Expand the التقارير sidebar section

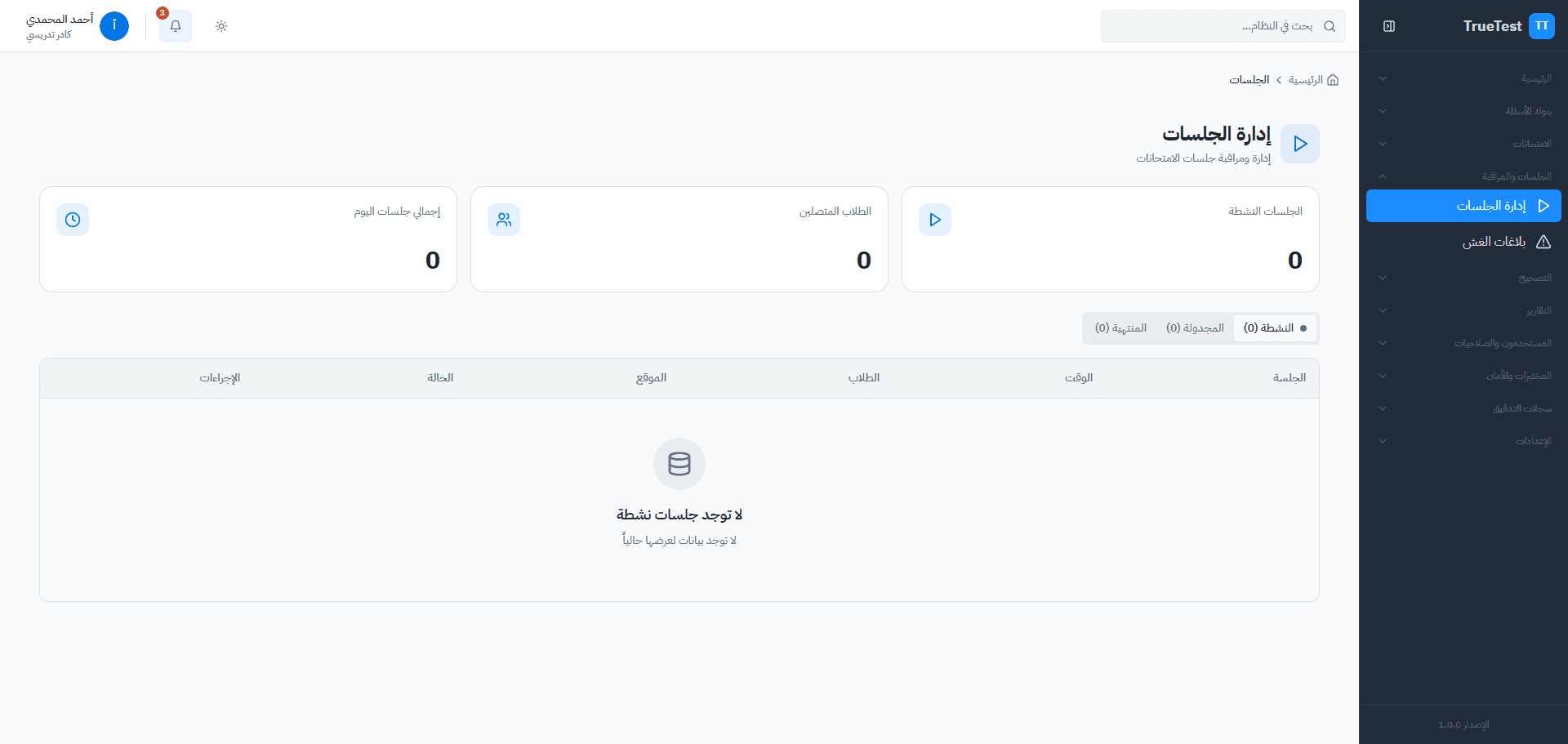pos(1463,310)
